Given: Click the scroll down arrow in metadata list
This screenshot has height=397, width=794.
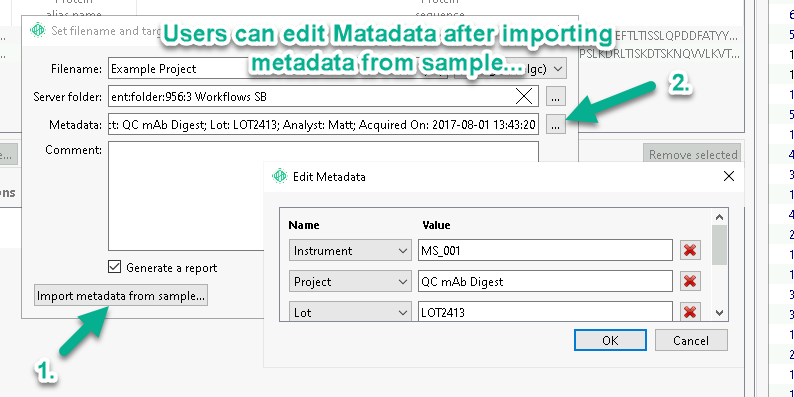Looking at the screenshot, I should 720,313.
